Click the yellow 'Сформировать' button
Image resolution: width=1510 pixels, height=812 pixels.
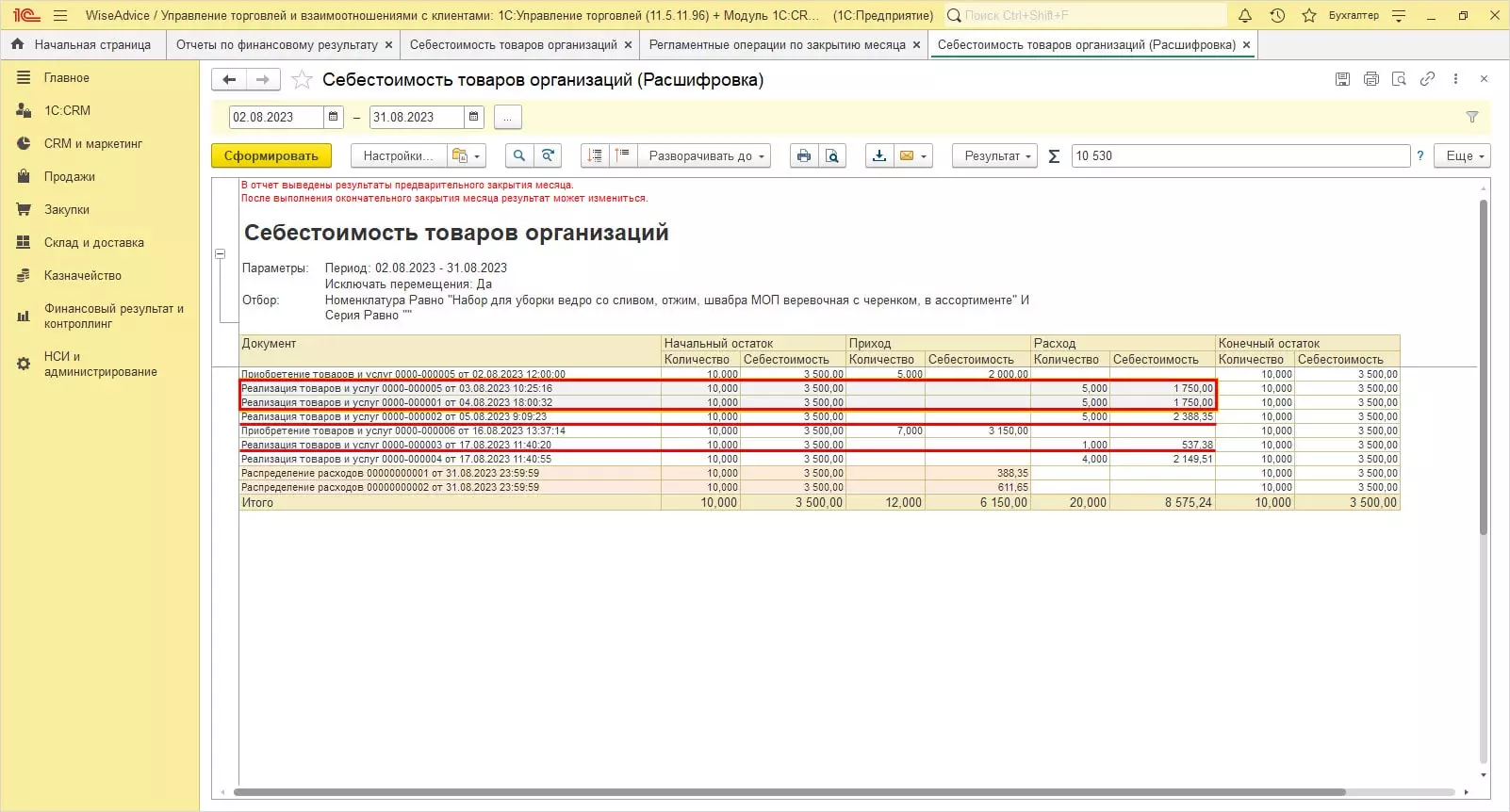[271, 156]
